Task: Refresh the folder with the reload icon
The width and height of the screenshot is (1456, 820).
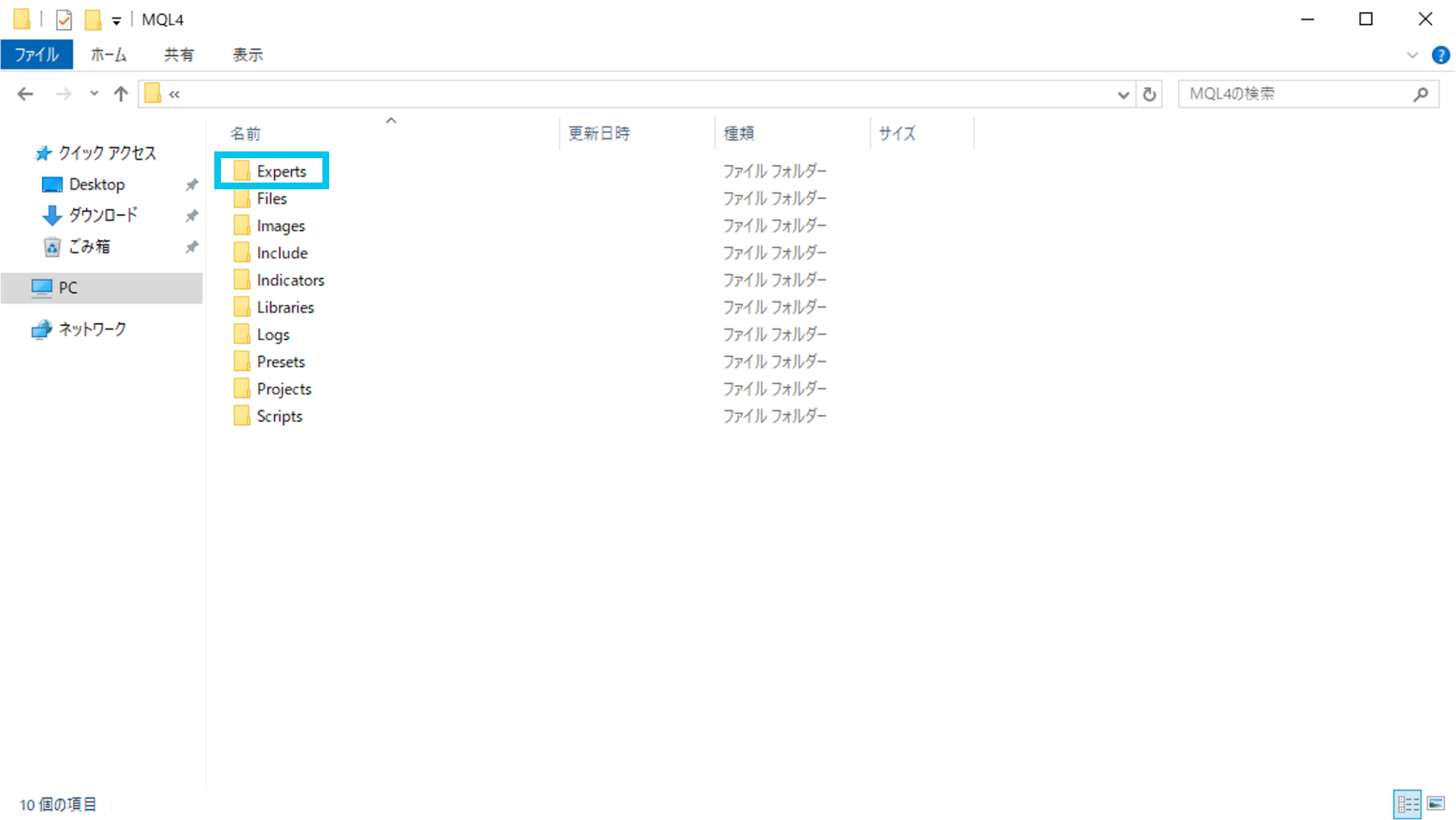Action: 1149,94
